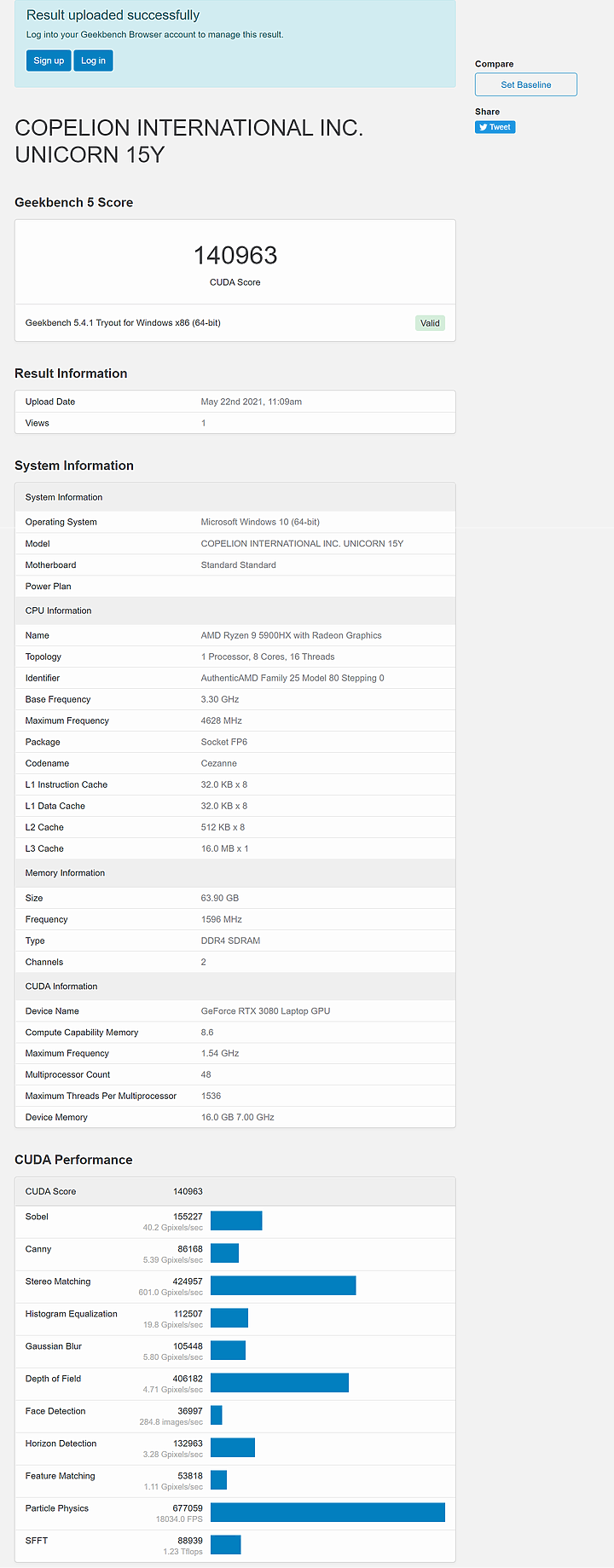614x1568 pixels.
Task: Click Compute Capability Memory 8.6 value
Action: tap(207, 1033)
